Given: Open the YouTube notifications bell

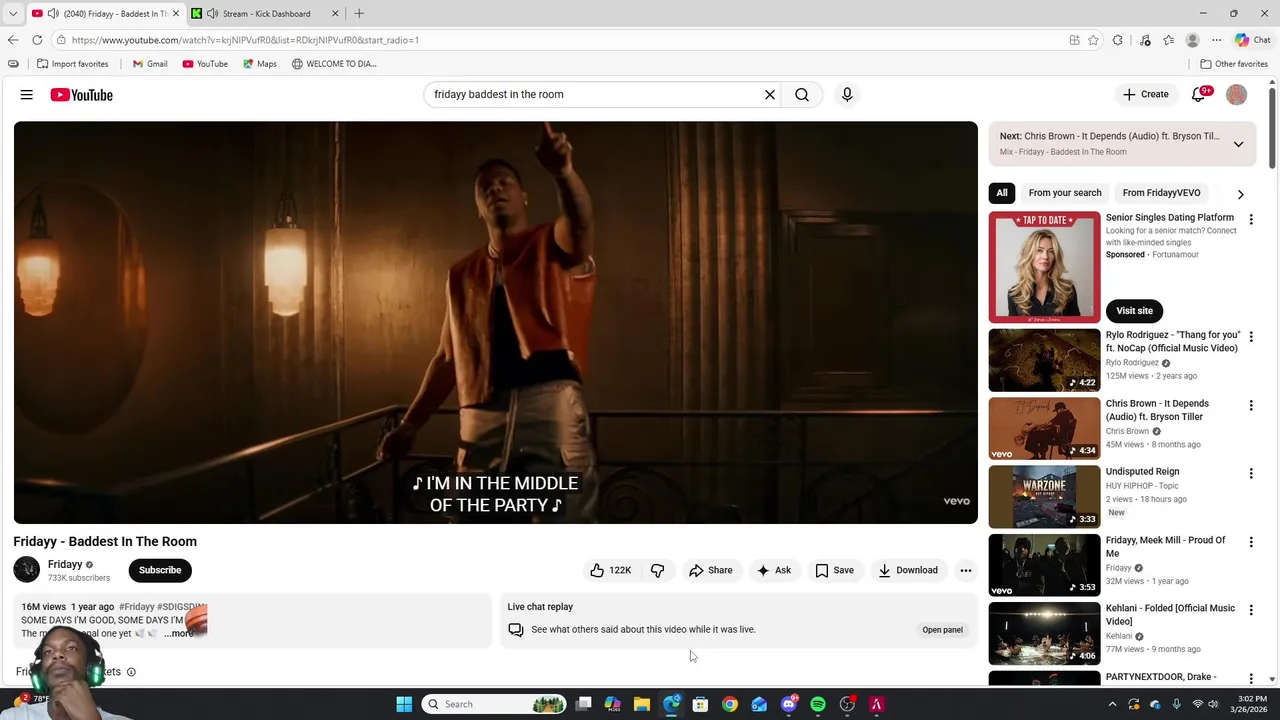Looking at the screenshot, I should [1199, 95].
